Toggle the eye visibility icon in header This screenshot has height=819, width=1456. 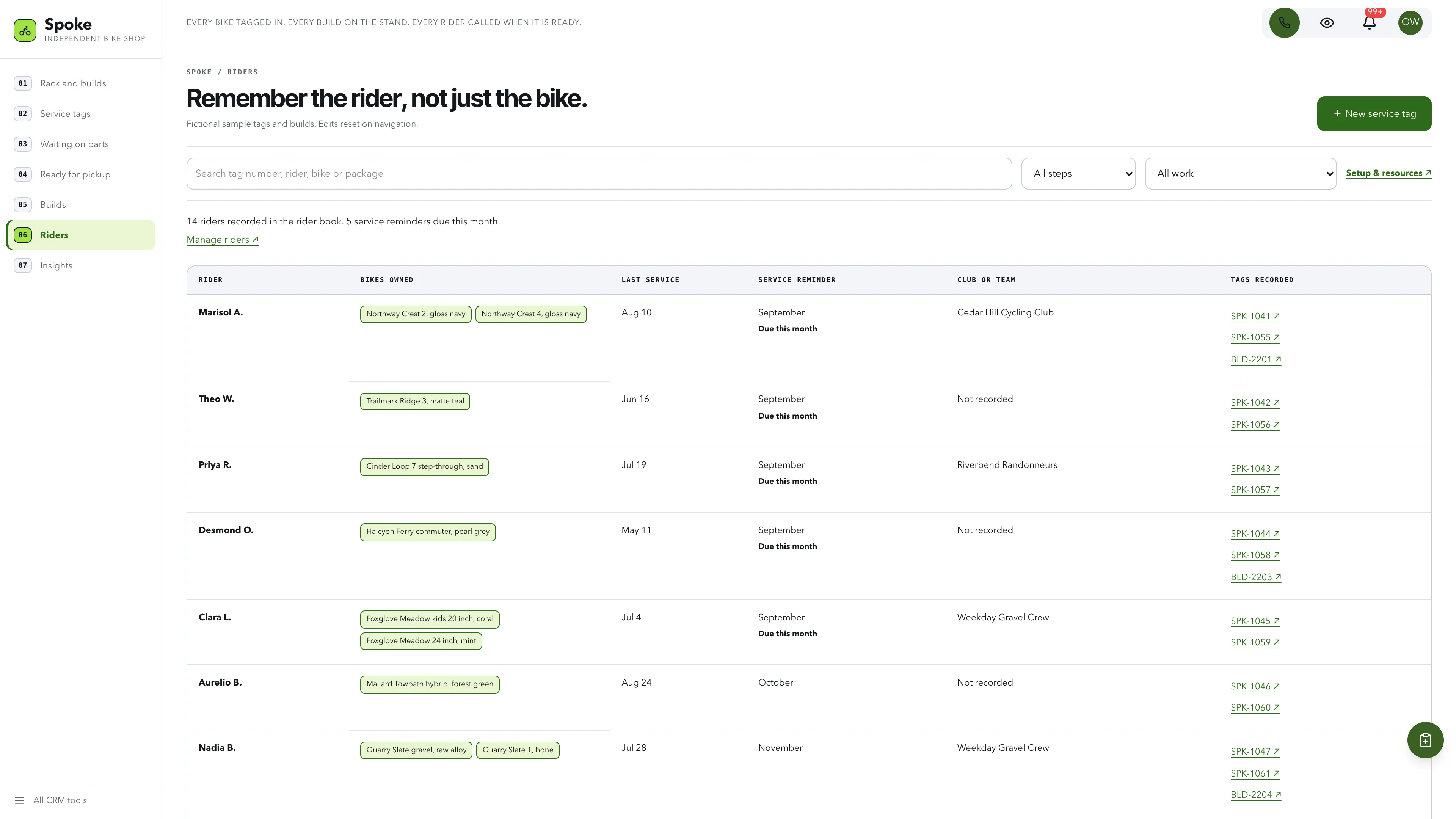[x=1327, y=23]
